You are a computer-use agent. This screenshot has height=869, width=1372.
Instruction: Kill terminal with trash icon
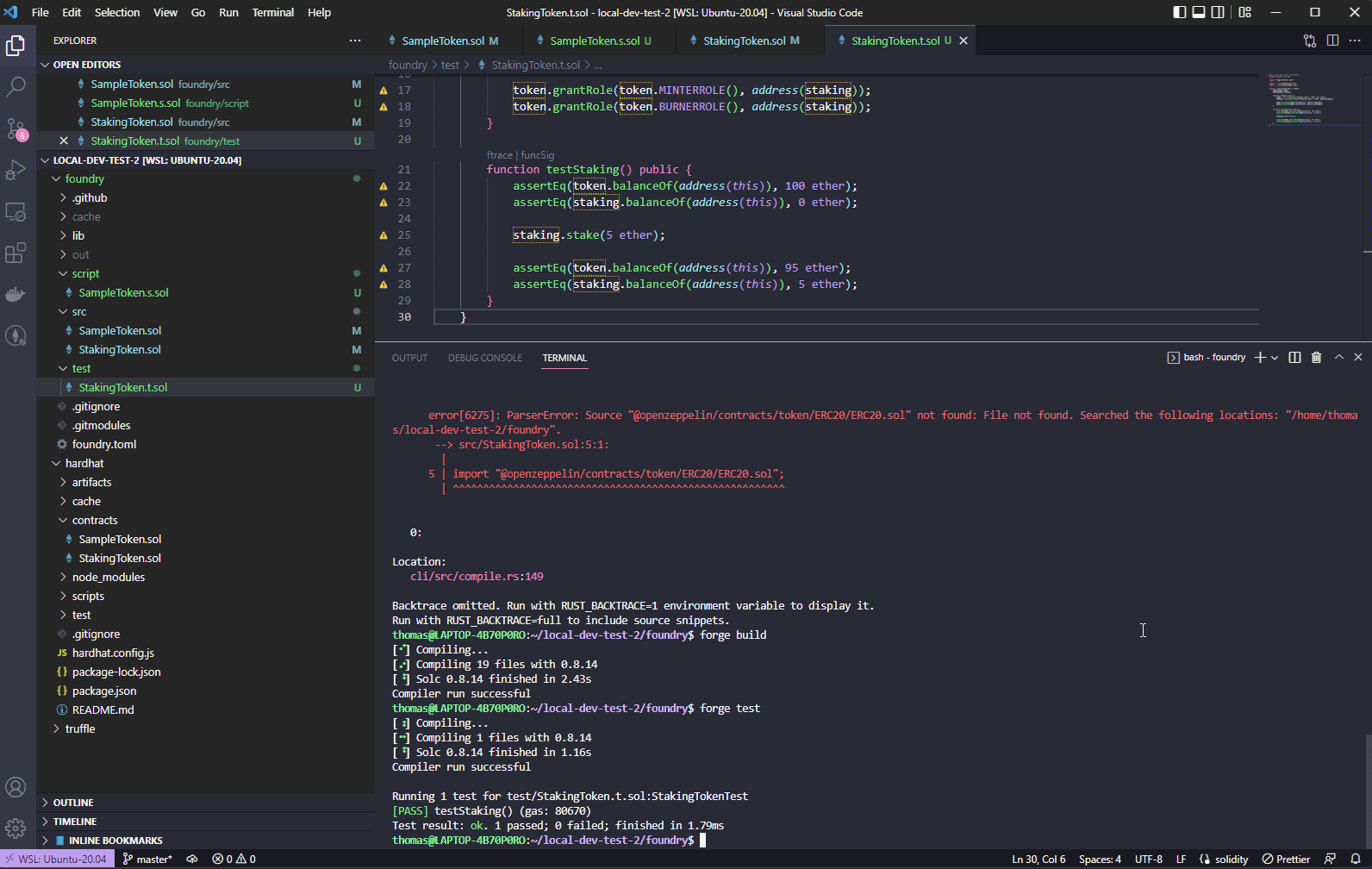coord(1316,357)
